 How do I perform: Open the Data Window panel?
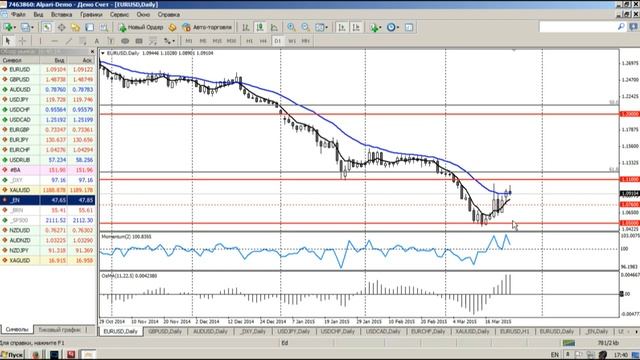point(62,27)
